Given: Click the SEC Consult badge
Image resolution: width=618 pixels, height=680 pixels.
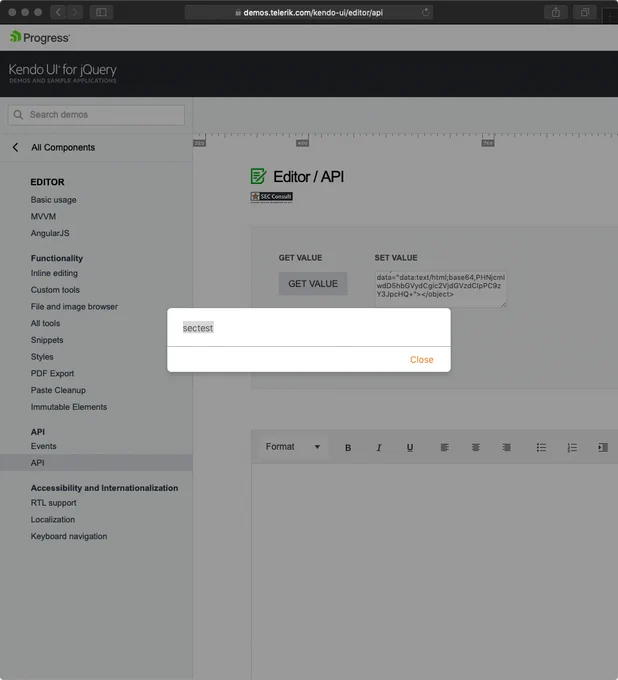Looking at the screenshot, I should click(271, 197).
